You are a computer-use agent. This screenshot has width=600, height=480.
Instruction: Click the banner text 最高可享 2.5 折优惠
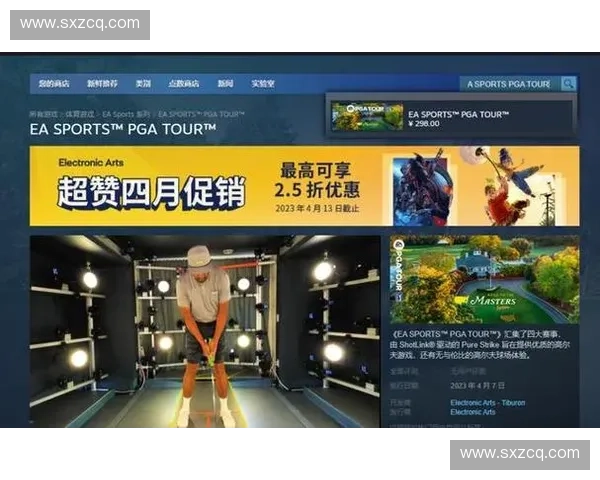(317, 180)
